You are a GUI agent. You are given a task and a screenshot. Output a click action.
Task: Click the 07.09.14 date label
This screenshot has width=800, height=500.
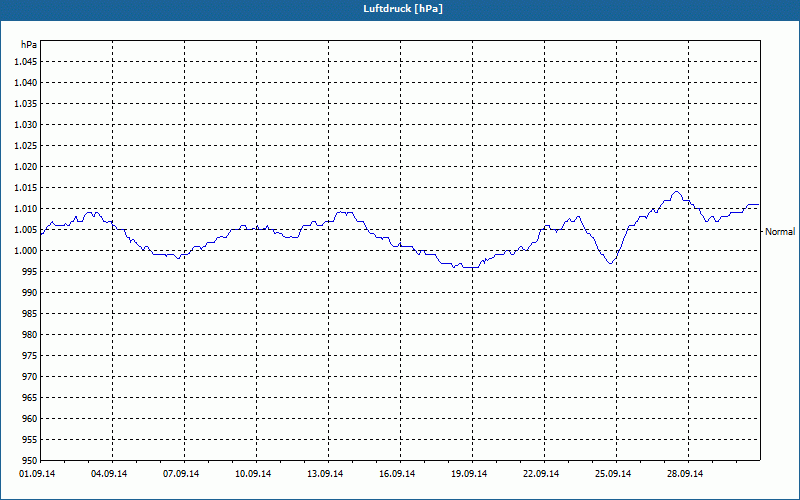point(181,474)
